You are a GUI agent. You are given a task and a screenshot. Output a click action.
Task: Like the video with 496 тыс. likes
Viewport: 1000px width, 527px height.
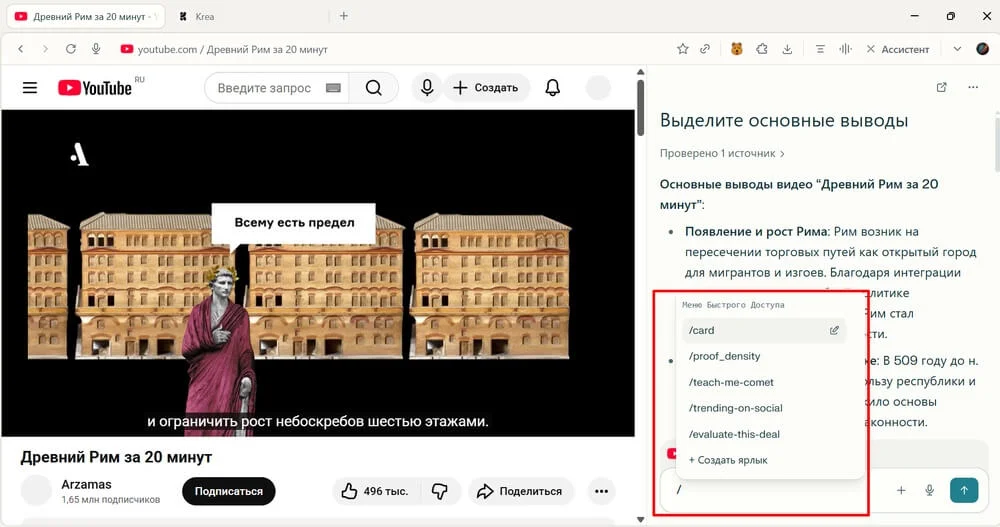tap(374, 491)
